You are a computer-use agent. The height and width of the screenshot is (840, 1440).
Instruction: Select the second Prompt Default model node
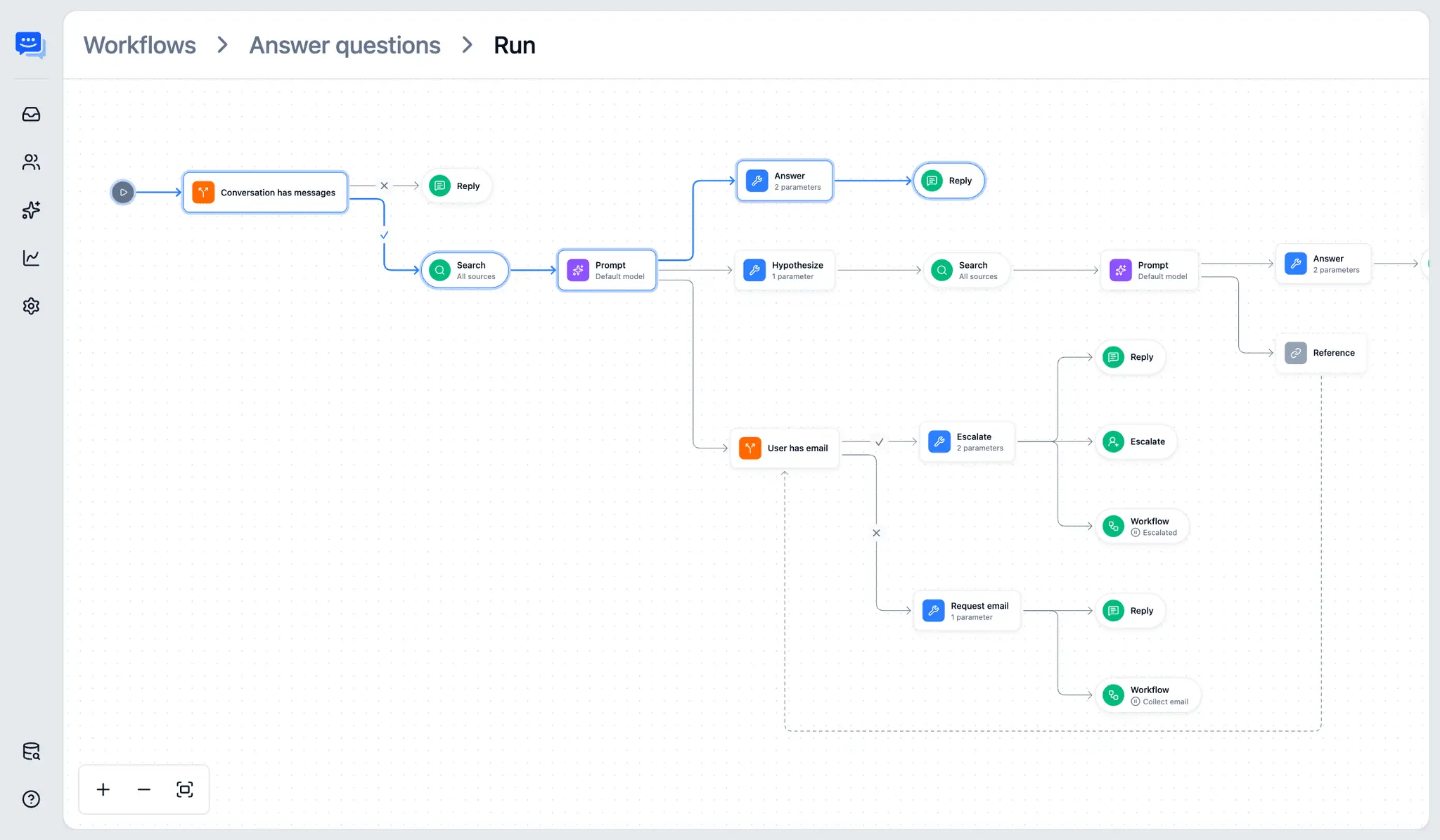tap(1150, 270)
